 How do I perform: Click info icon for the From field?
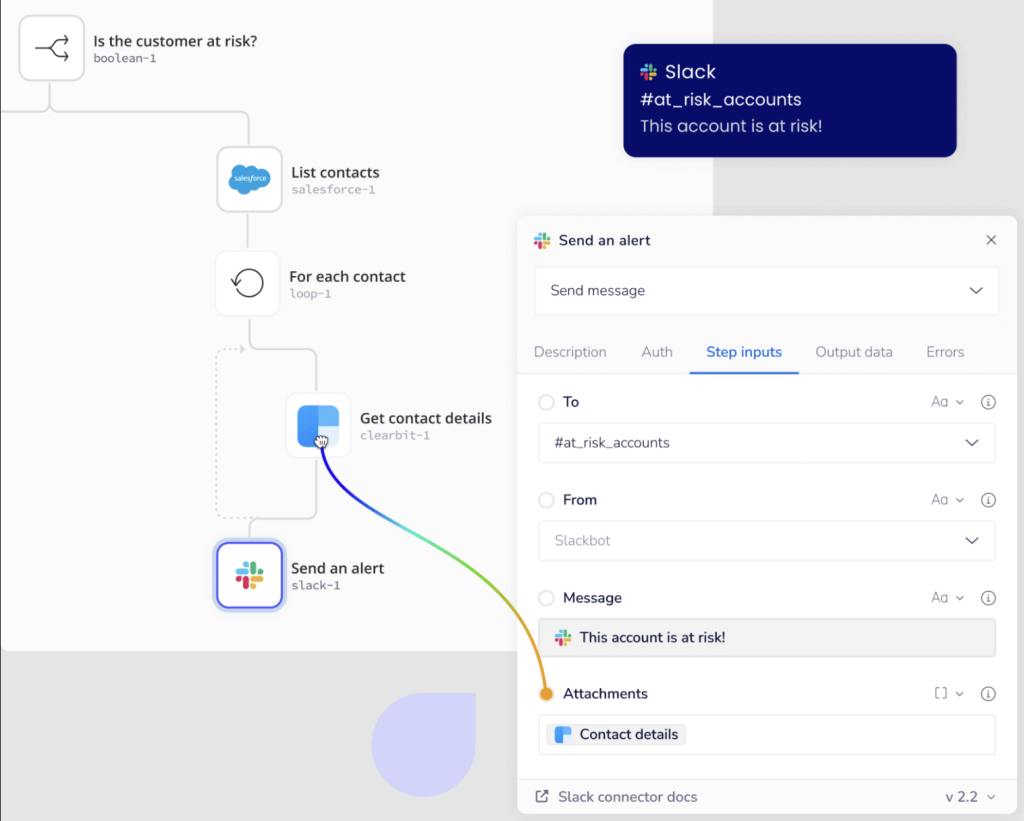[988, 500]
